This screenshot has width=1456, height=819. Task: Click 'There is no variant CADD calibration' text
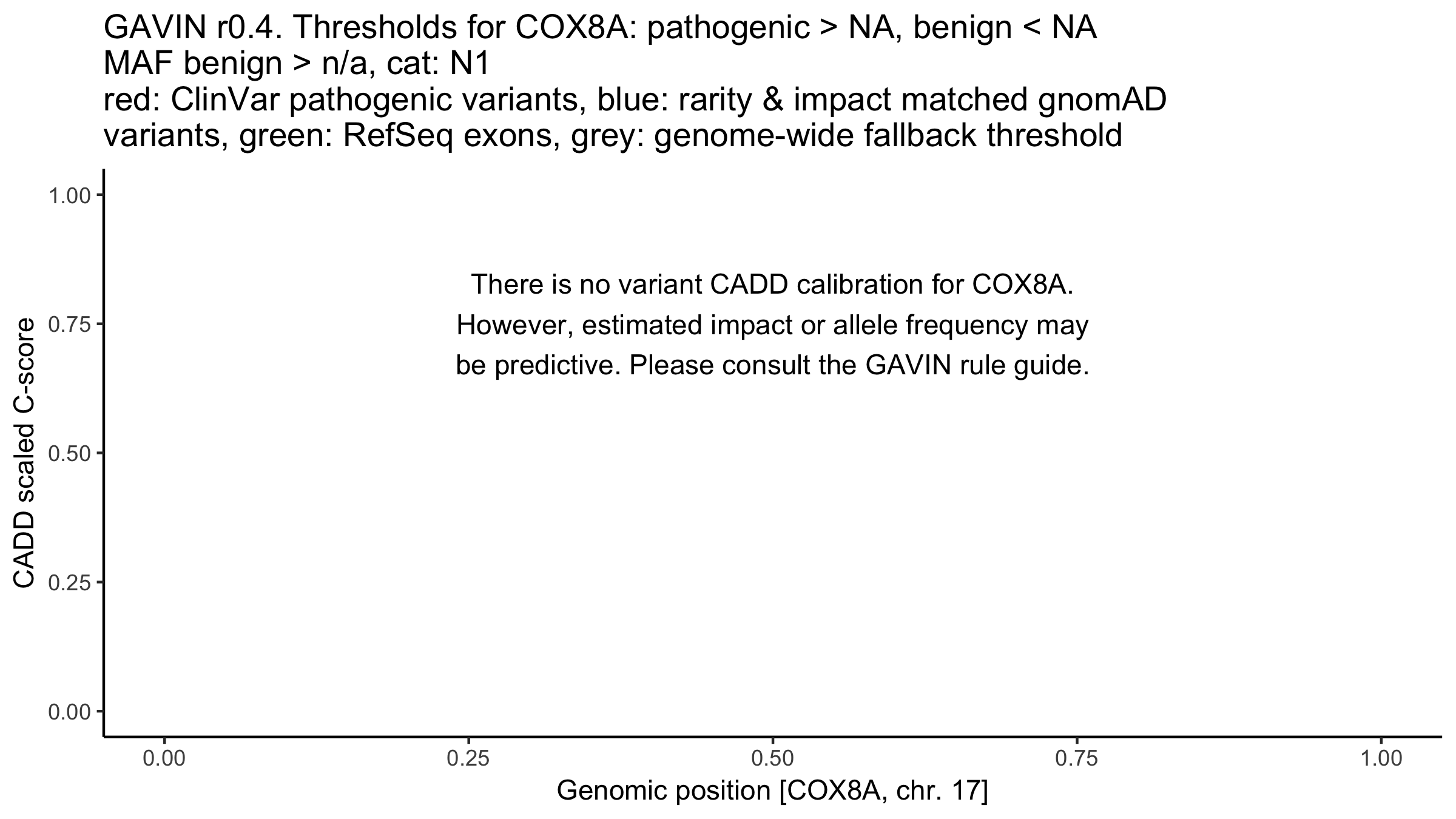coord(772,285)
